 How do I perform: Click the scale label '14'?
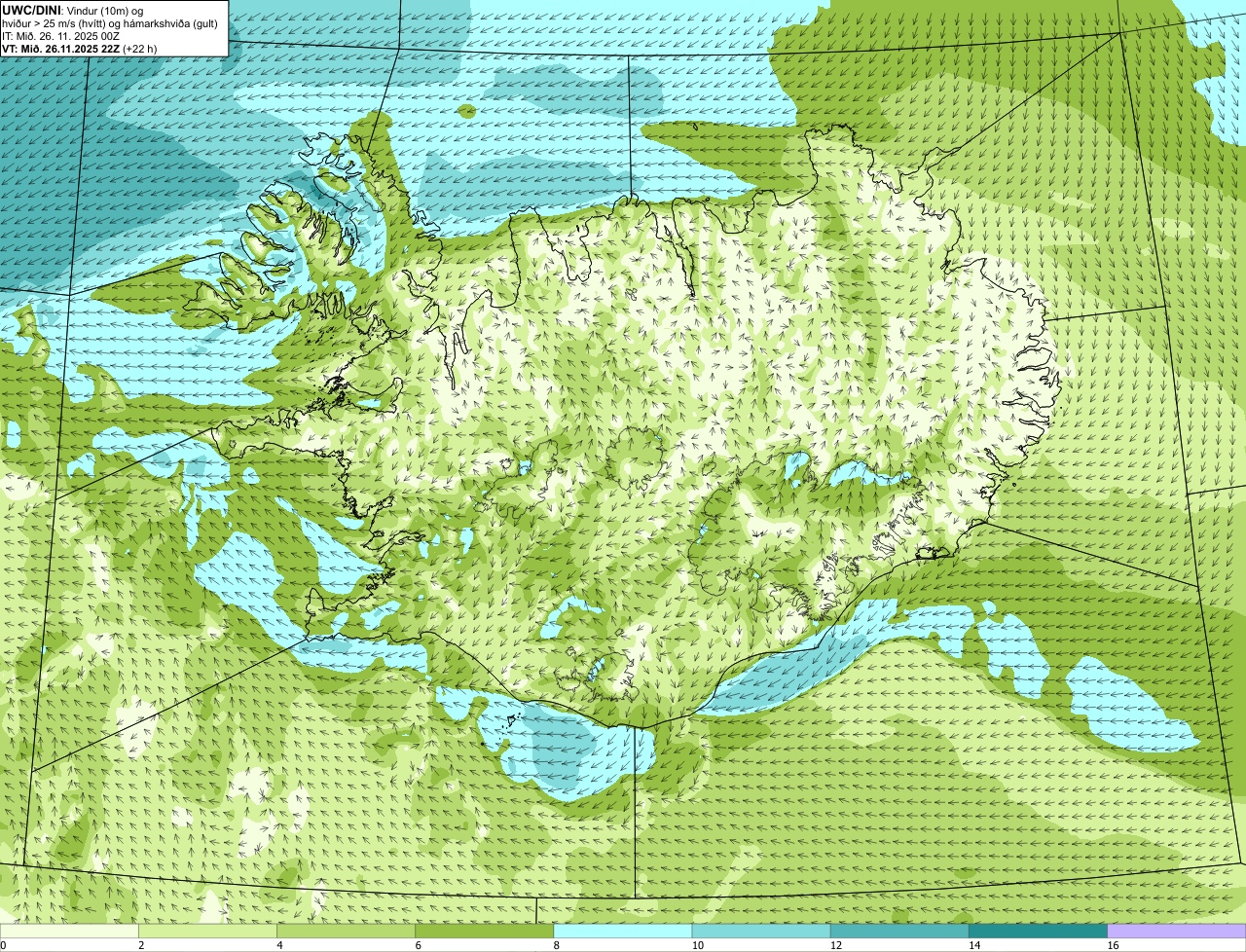click(973, 945)
